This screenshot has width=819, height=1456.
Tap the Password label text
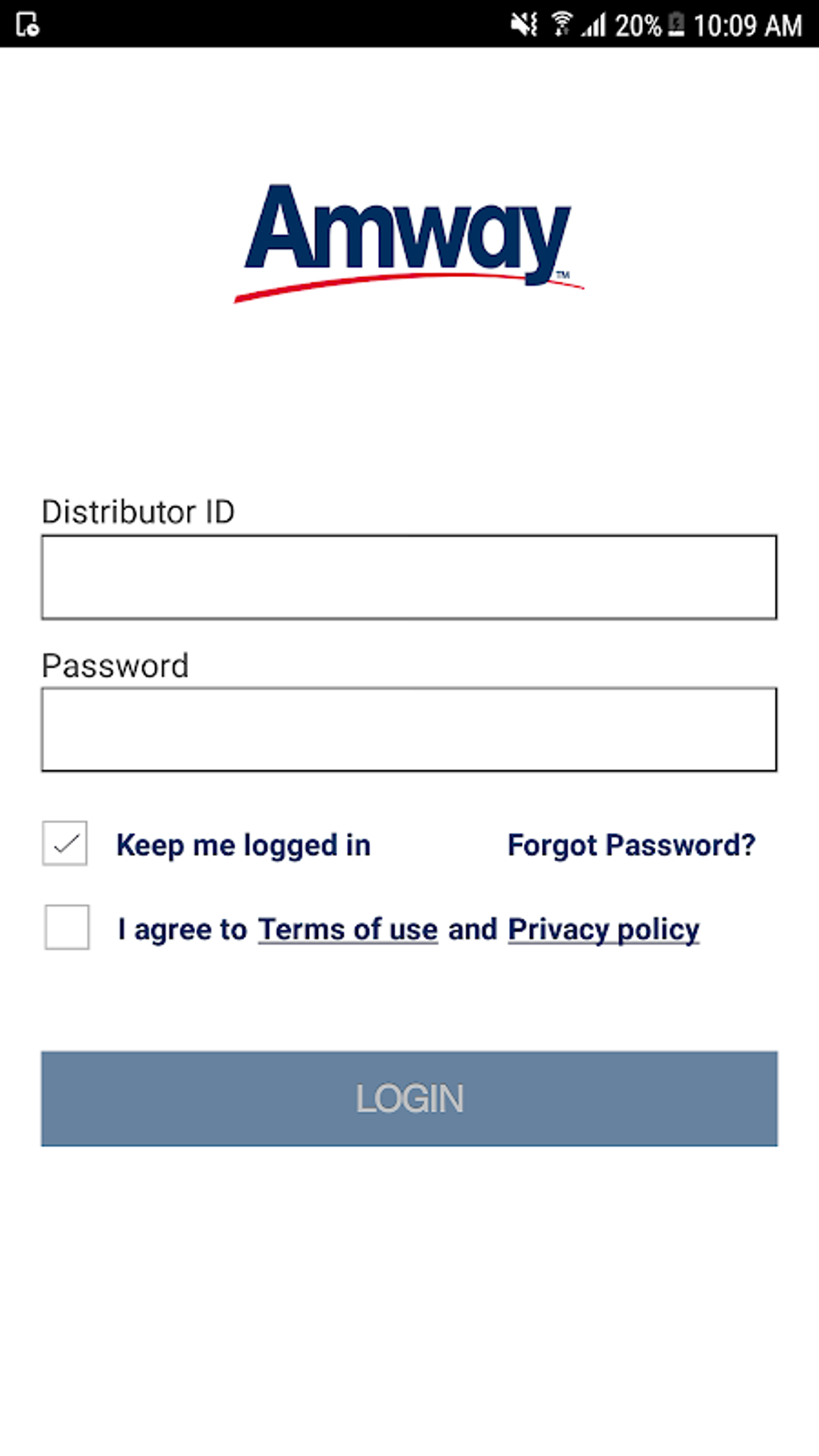(116, 666)
